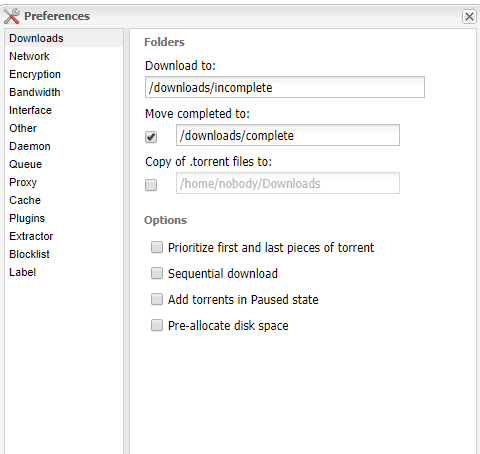
Task: Open Queue preferences
Action: pos(64,164)
